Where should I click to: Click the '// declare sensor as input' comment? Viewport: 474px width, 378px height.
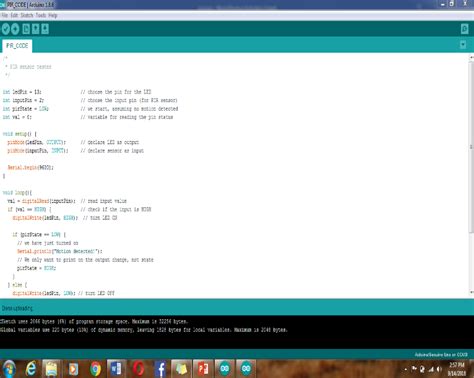tap(112, 151)
